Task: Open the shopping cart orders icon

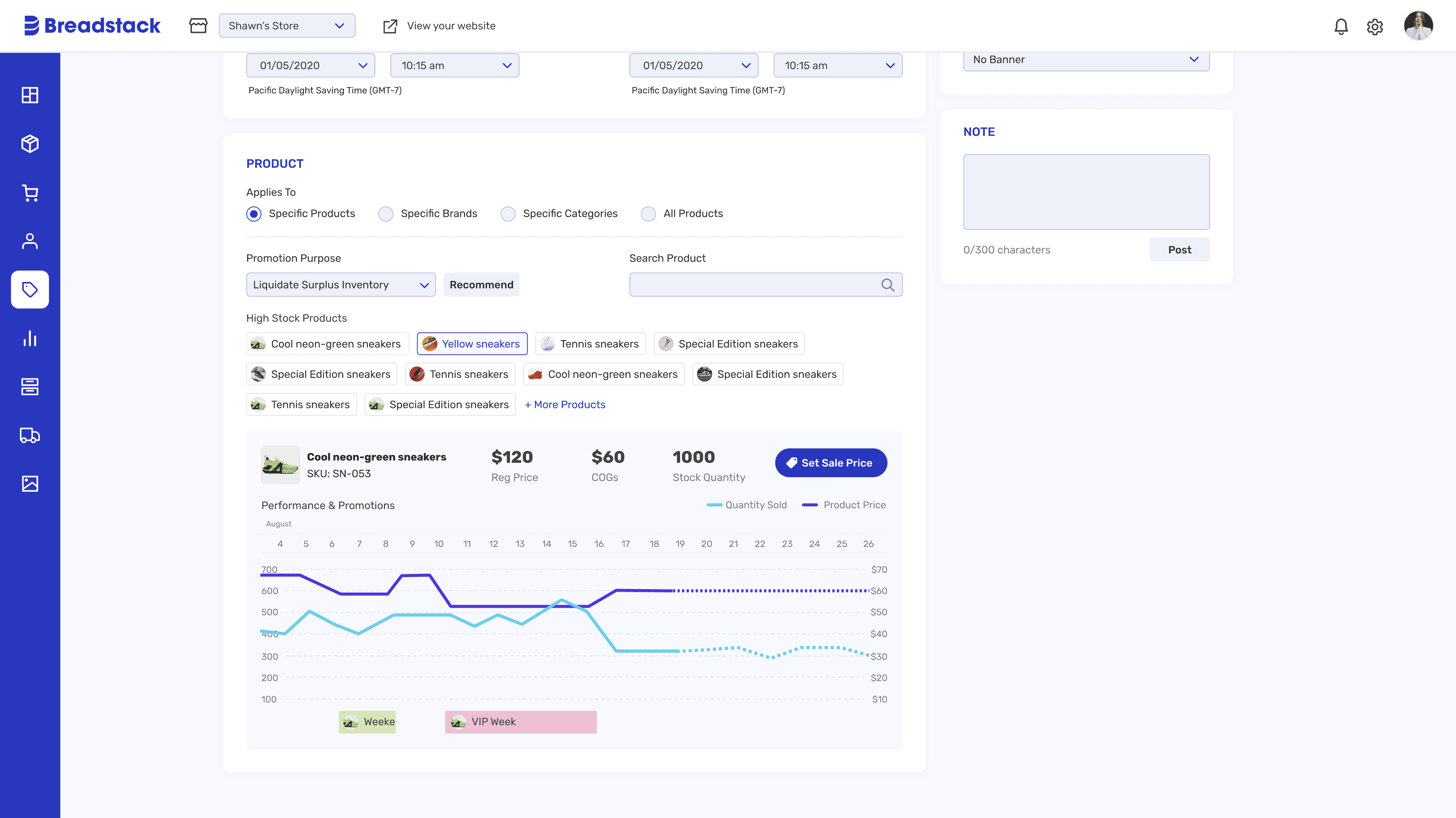Action: (x=30, y=193)
